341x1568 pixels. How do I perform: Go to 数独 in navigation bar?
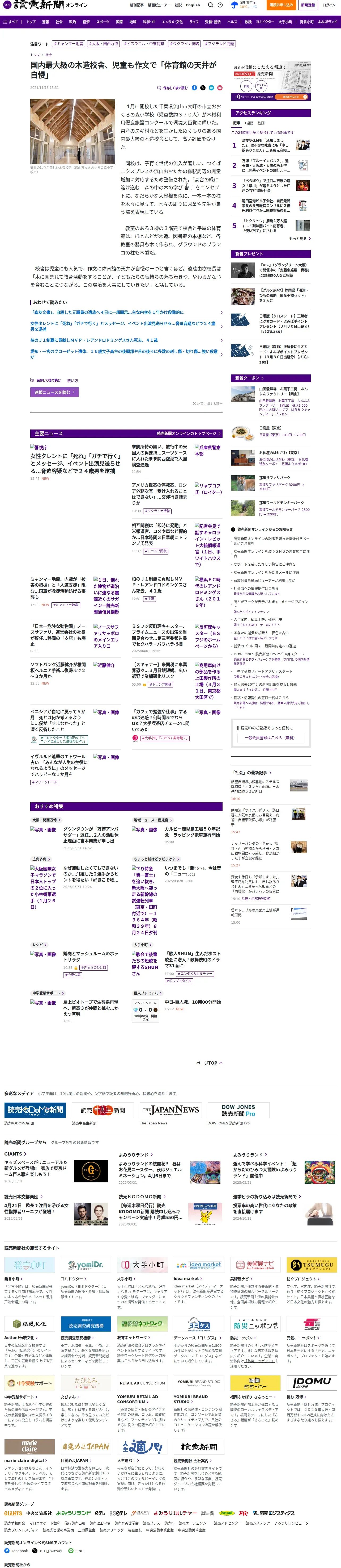[248, 21]
